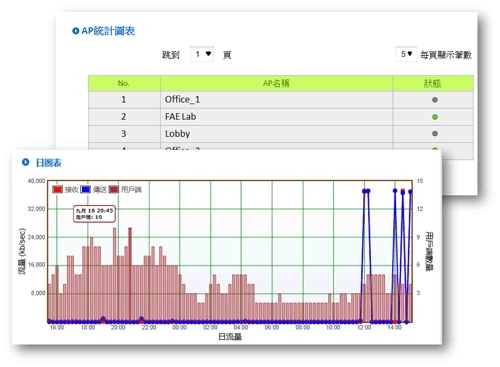Select the Lobby AP name
Image resolution: width=500 pixels, height=367 pixels.
click(177, 134)
